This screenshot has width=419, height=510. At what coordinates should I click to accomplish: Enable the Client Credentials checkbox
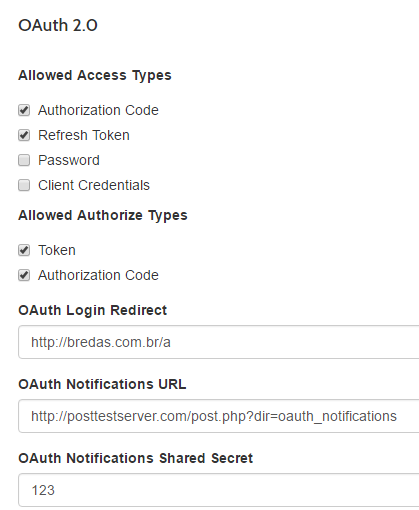click(24, 185)
